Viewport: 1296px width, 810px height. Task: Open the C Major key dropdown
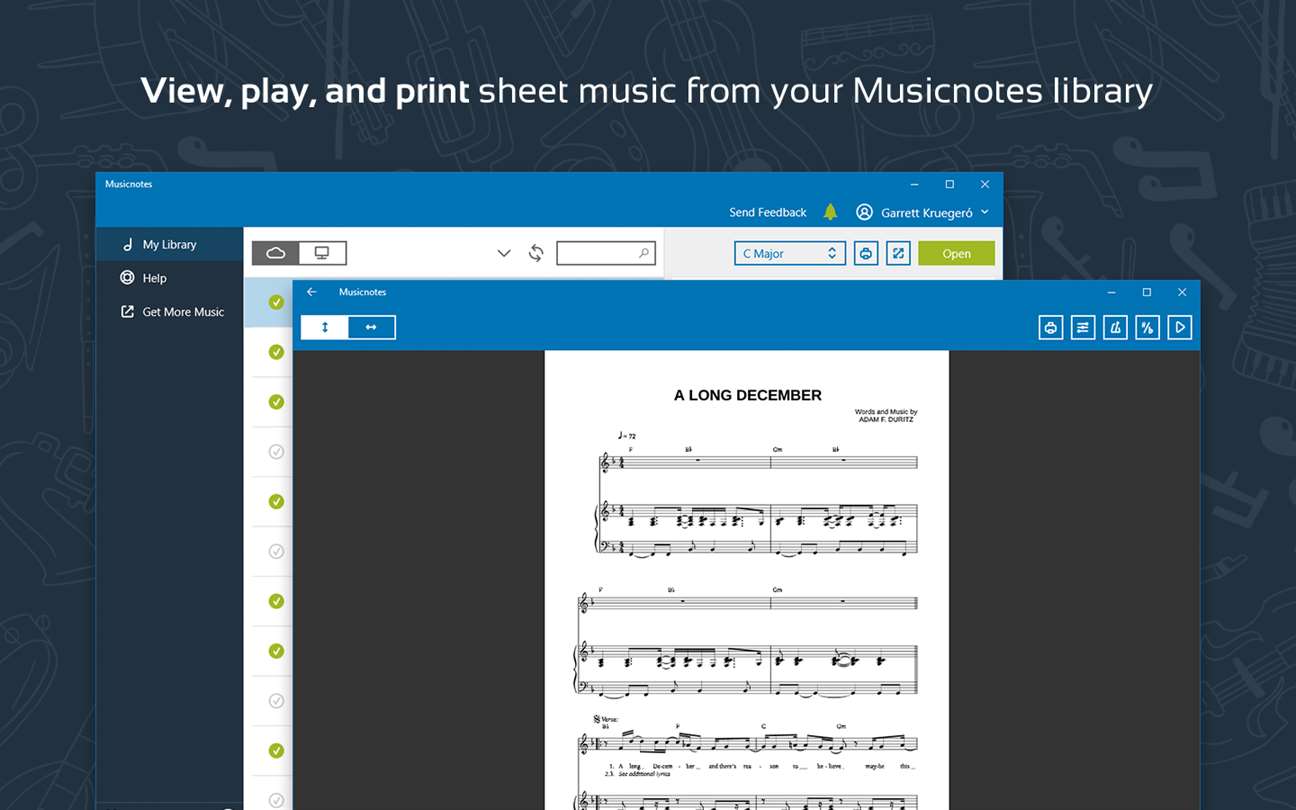tap(790, 254)
